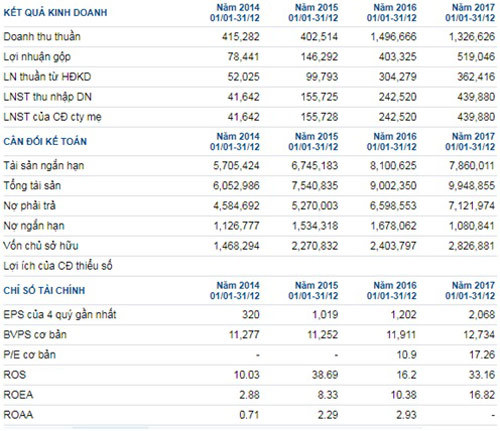Select Năm 2017 column header in business results
The width and height of the screenshot is (500, 431).
tap(470, 13)
